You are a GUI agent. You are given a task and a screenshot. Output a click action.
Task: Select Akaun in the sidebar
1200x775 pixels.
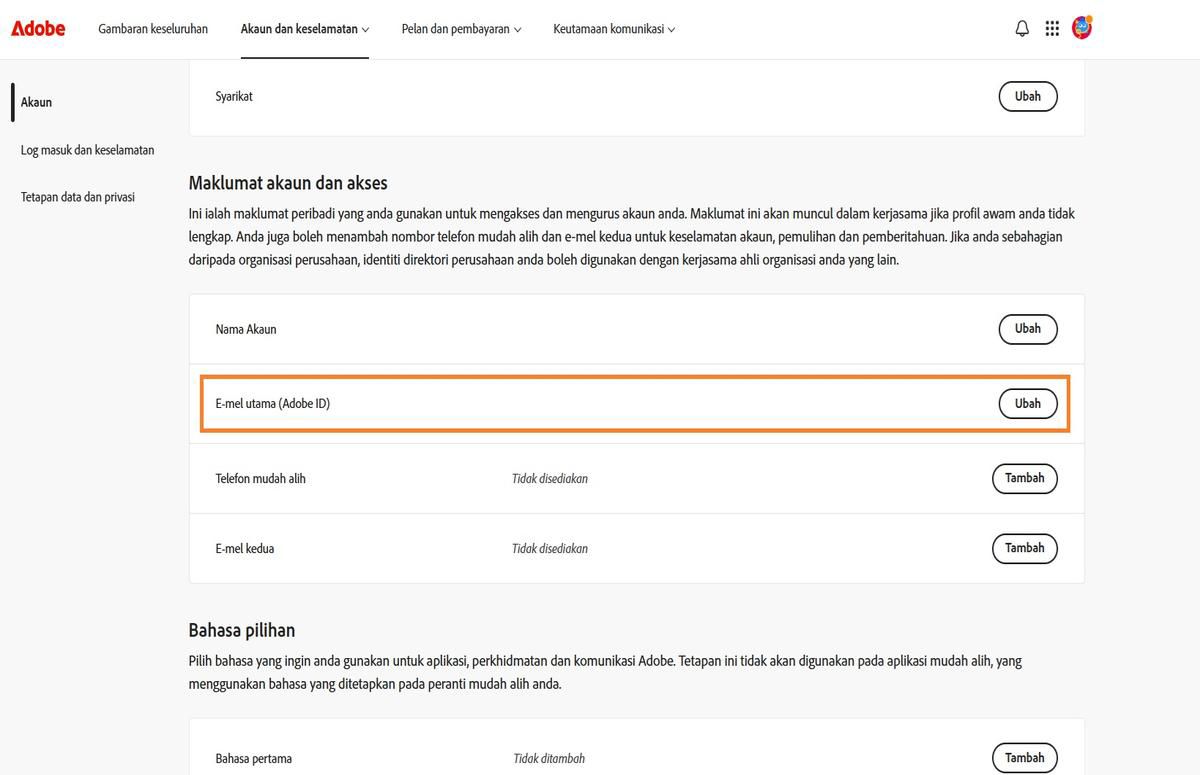pos(36,101)
